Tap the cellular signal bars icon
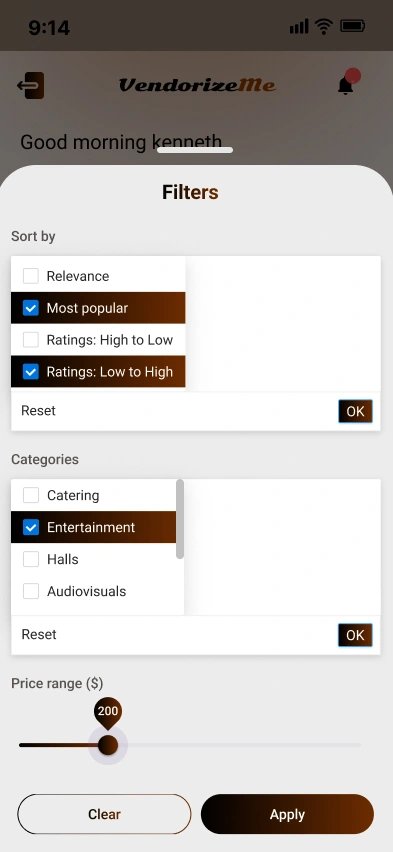393x852 pixels. (299, 26)
